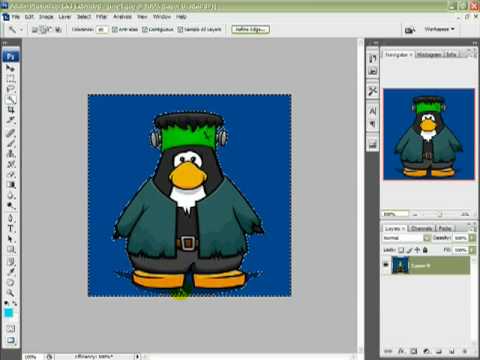Screen dimensions: 480x360
Task: Enable Lock all
Action: 425,250
